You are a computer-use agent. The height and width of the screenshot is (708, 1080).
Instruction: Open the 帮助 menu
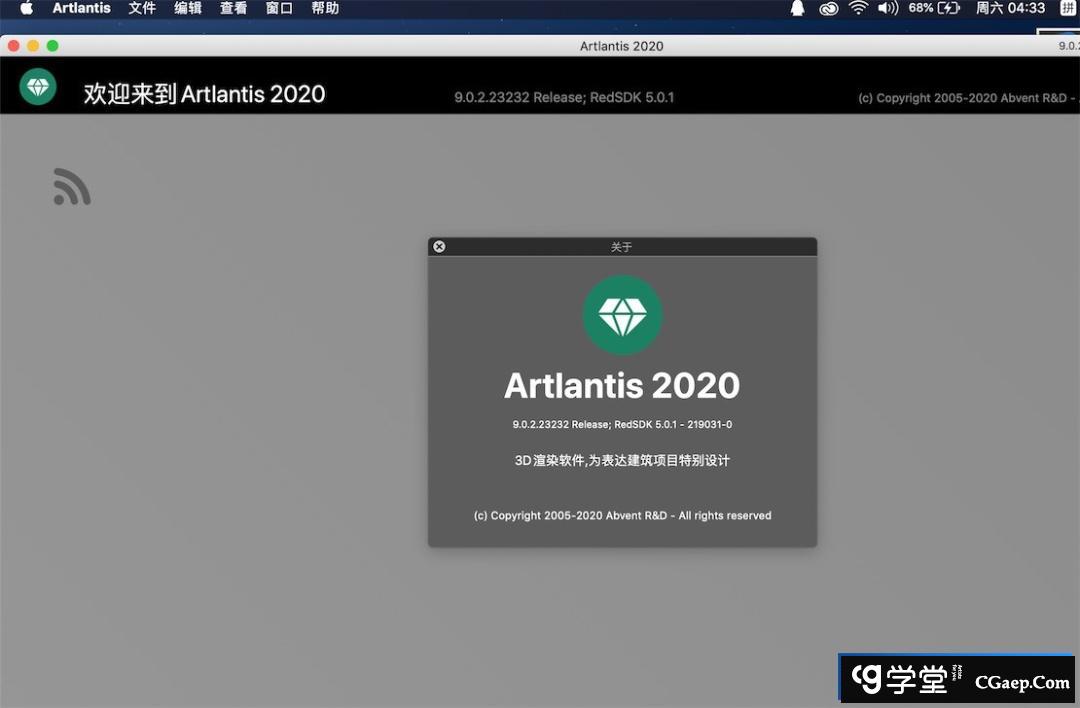pos(325,8)
